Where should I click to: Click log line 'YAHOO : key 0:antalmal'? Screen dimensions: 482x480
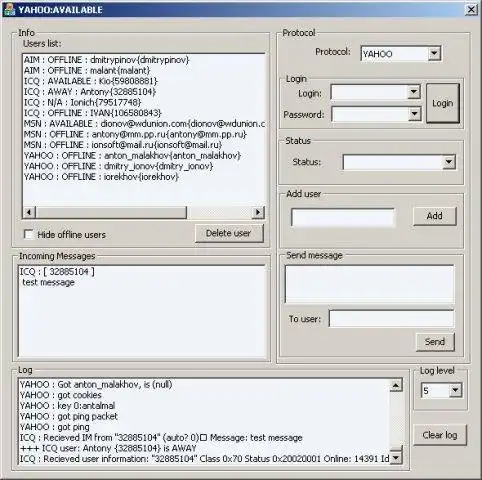pos(67,406)
